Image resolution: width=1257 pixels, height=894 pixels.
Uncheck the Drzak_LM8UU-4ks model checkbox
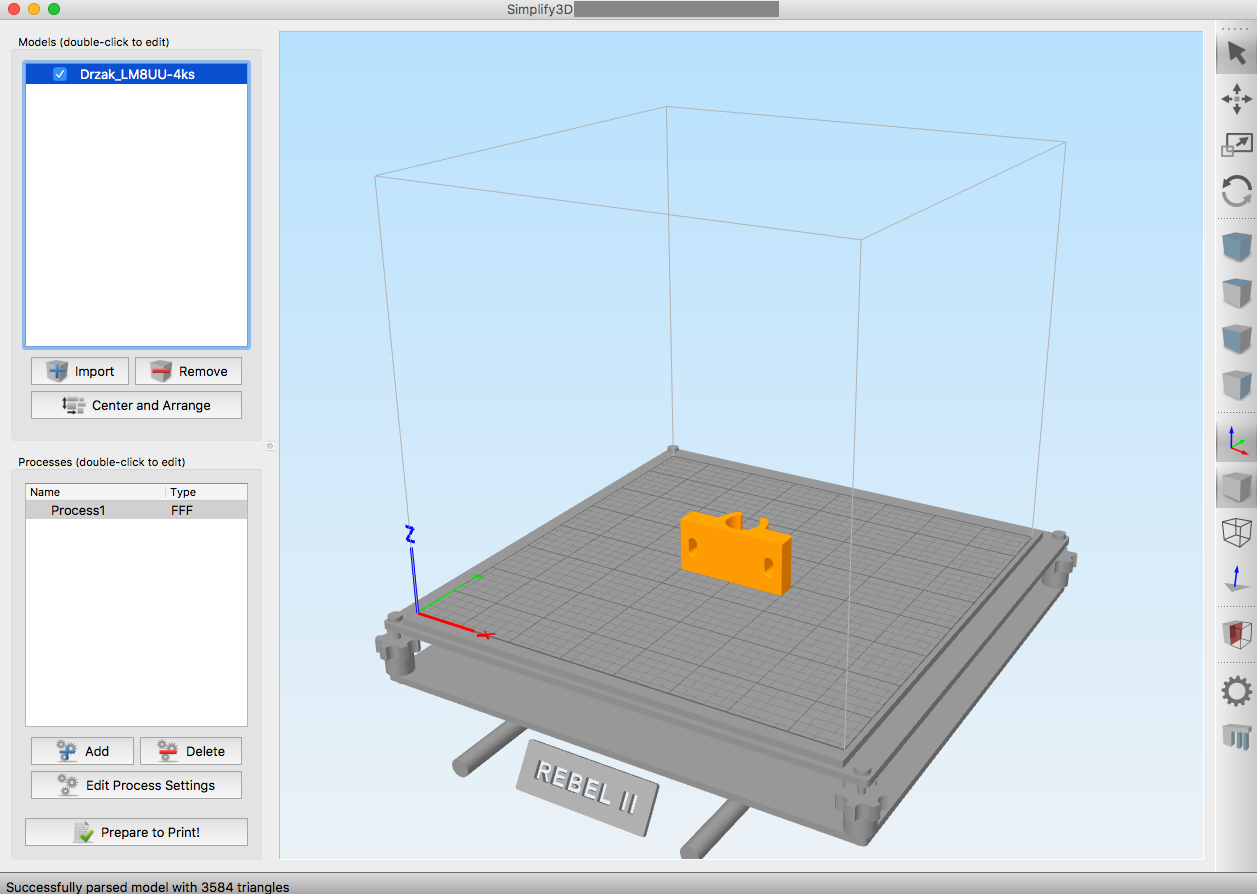(60, 74)
